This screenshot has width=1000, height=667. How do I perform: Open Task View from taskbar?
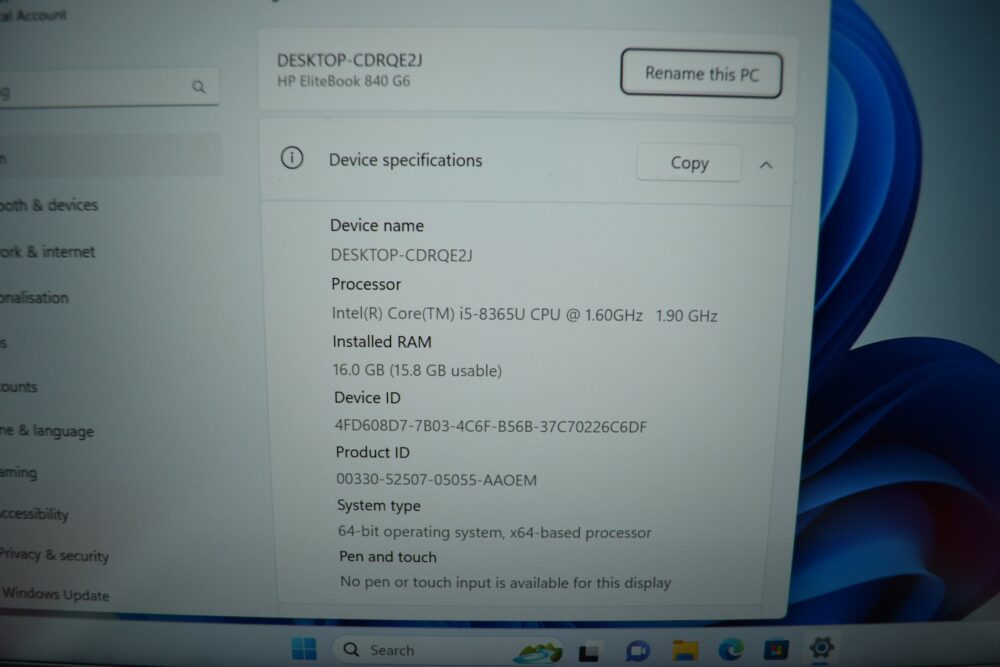click(589, 652)
